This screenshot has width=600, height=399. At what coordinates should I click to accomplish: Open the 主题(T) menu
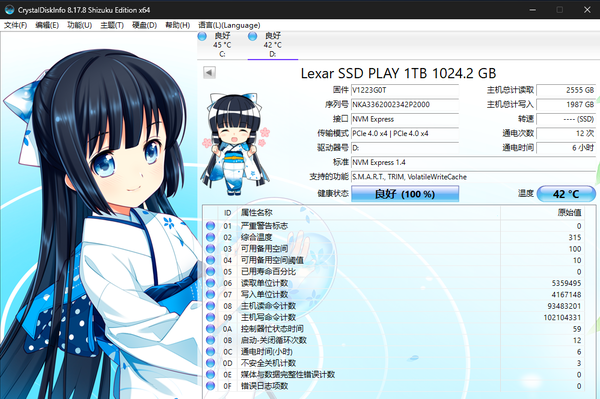tap(112, 25)
